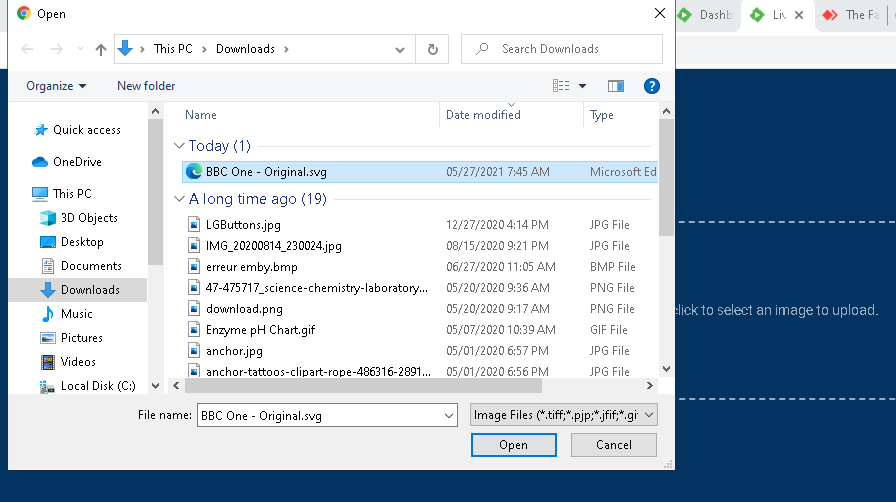Collapse the Today file group
The height and width of the screenshot is (502, 896).
pos(180,146)
